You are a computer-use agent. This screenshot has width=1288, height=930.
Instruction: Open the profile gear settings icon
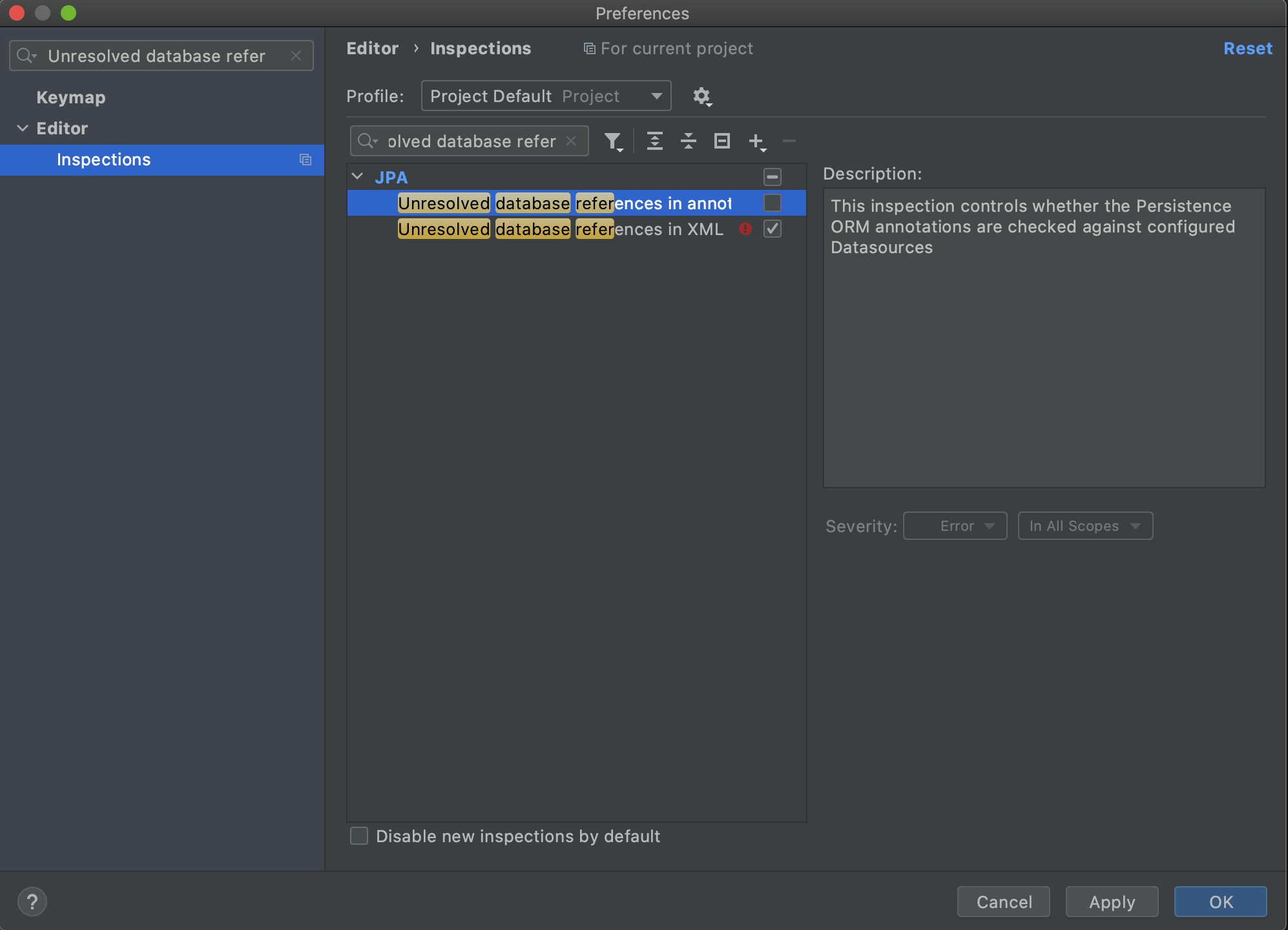(x=701, y=96)
